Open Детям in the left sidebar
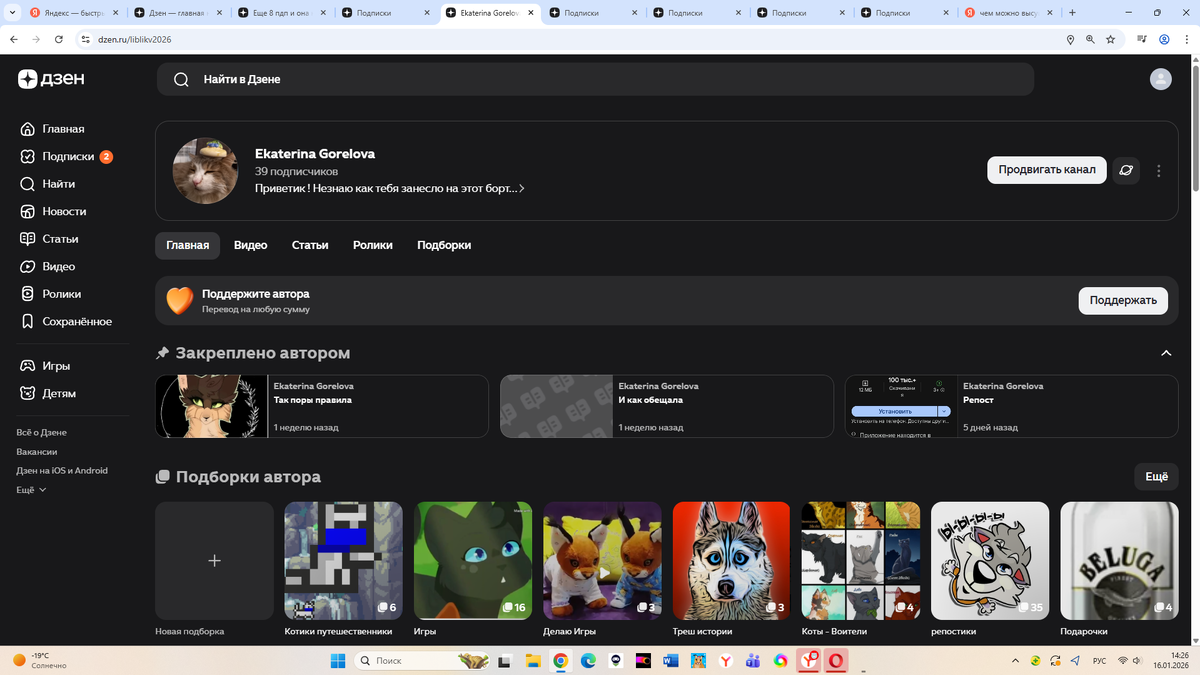 coord(48,393)
